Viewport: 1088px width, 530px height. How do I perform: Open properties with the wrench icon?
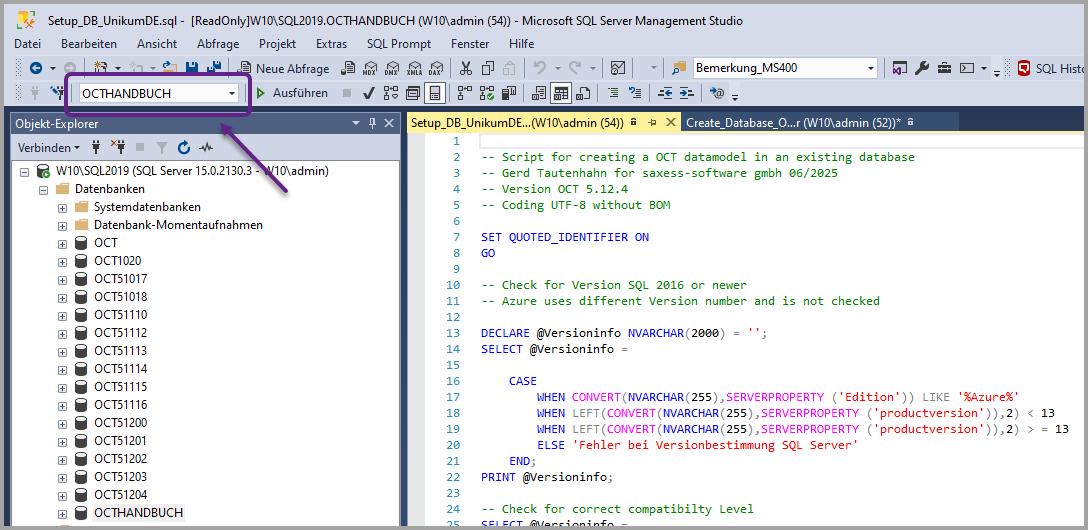pyautogui.click(x=922, y=68)
